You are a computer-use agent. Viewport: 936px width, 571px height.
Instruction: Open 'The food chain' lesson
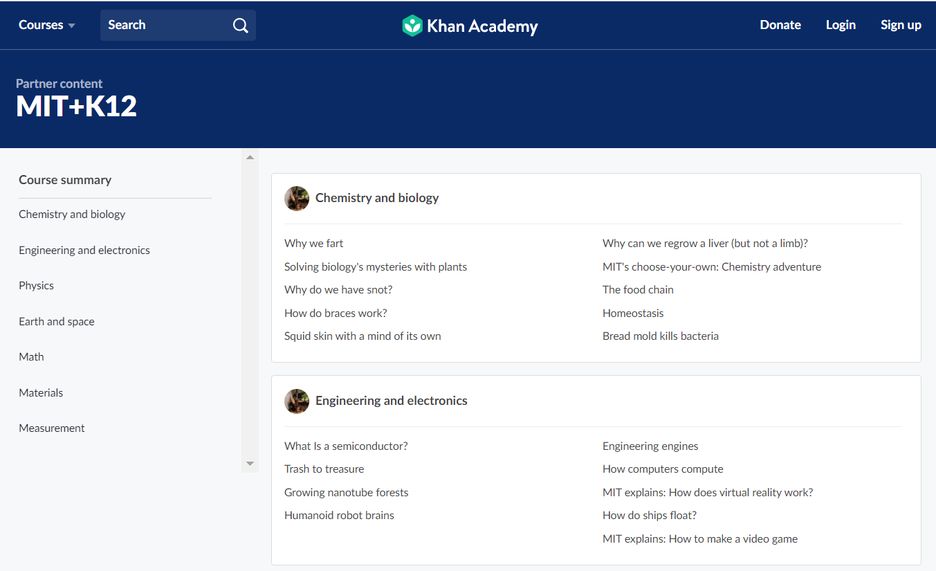(638, 290)
